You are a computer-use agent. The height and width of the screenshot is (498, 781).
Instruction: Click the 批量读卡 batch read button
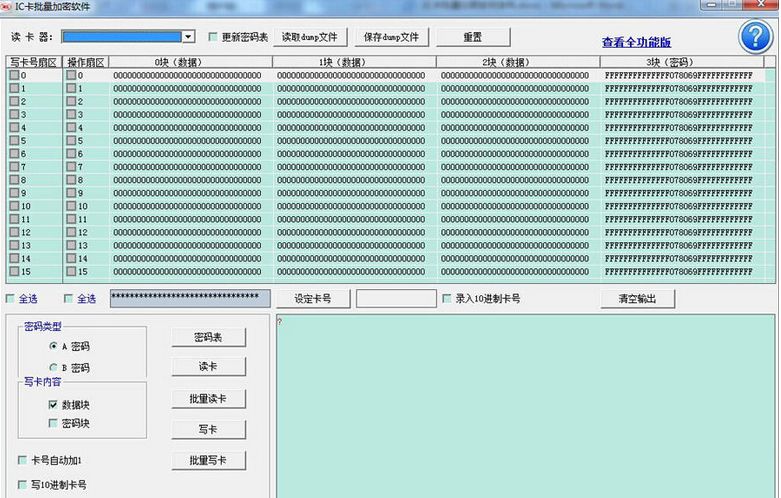coord(208,398)
